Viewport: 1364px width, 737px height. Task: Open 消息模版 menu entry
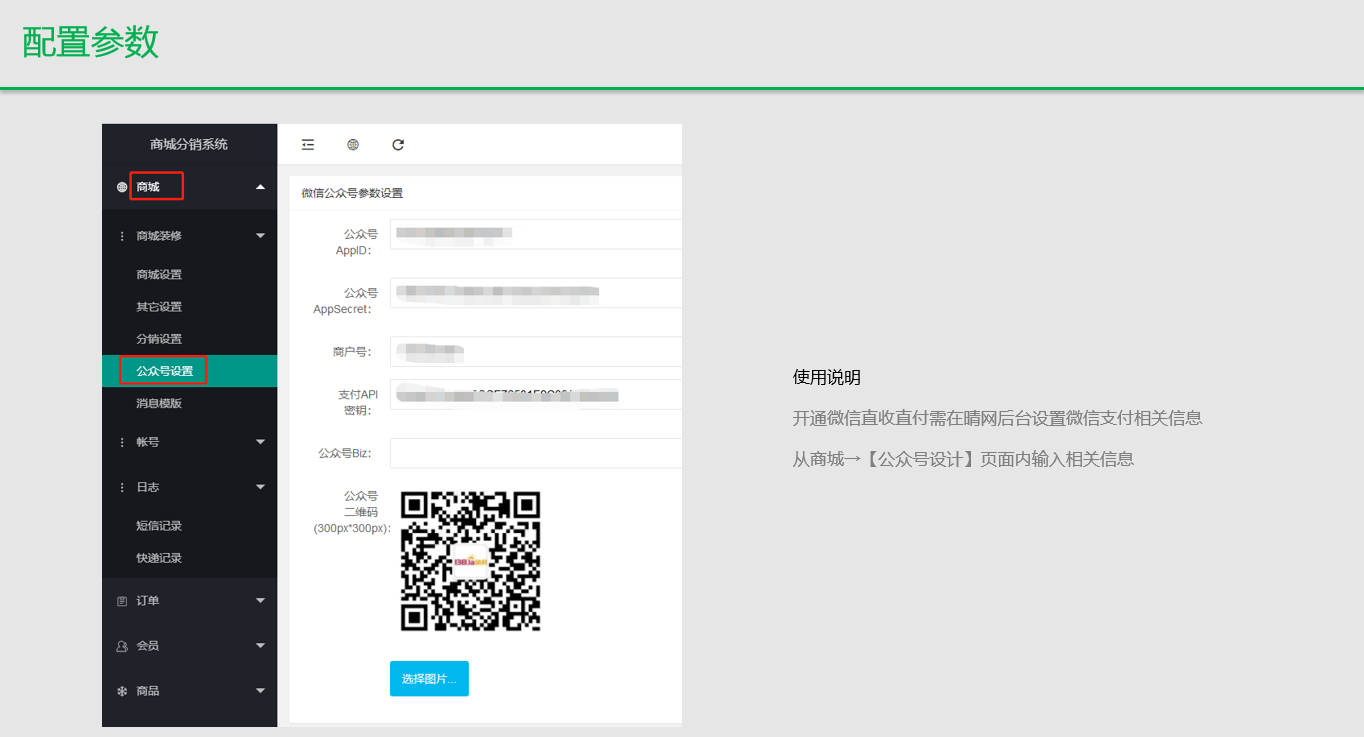tap(159, 404)
